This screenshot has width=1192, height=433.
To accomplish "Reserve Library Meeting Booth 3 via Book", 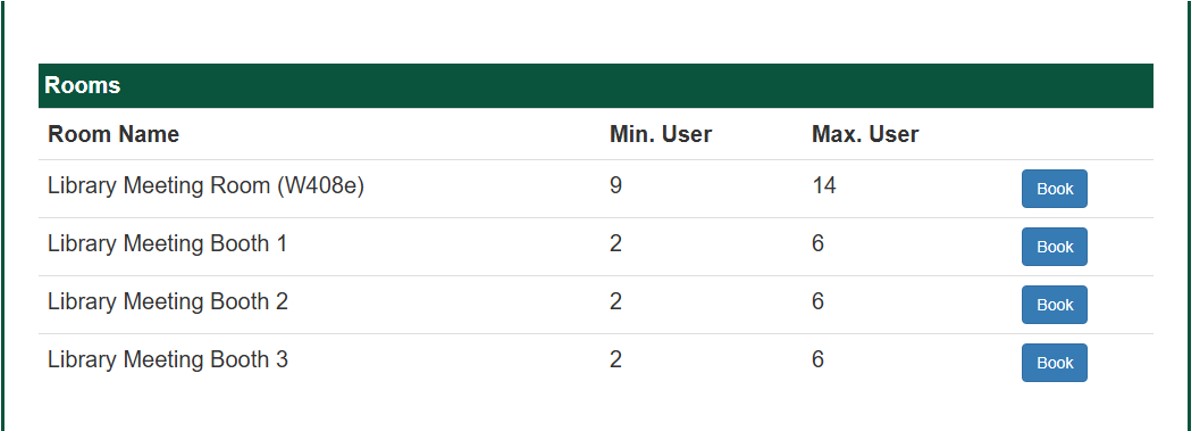I will click(x=1054, y=363).
